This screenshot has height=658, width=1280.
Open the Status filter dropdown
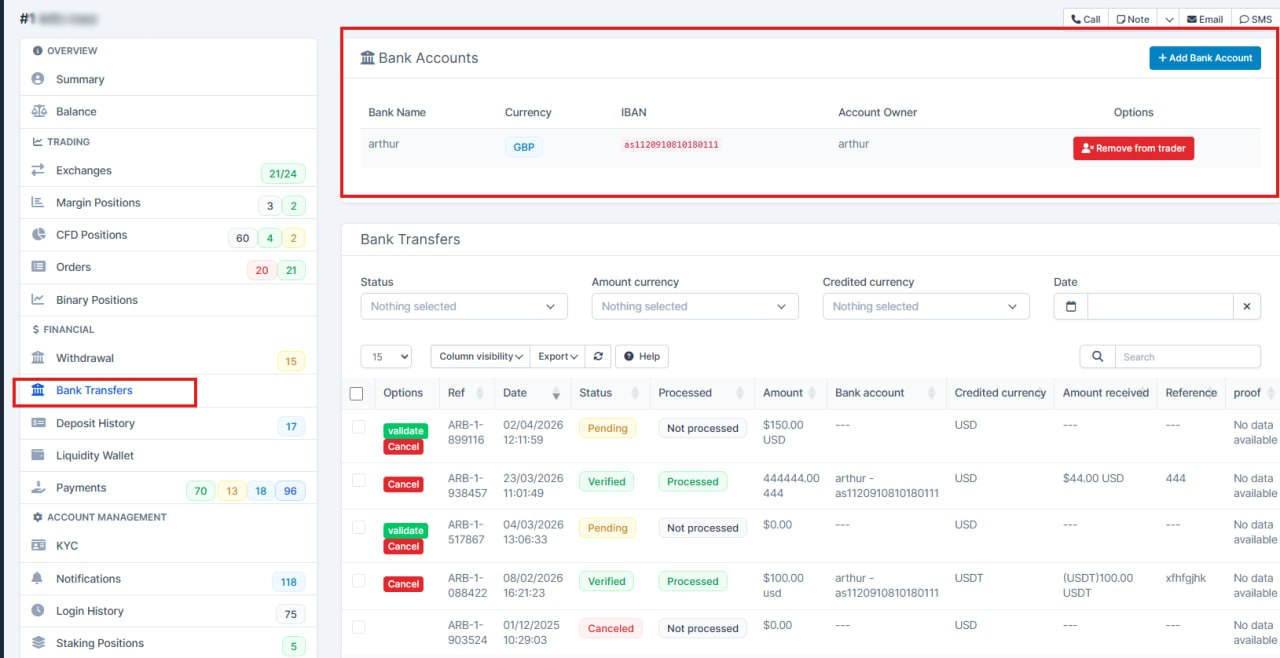tap(464, 307)
